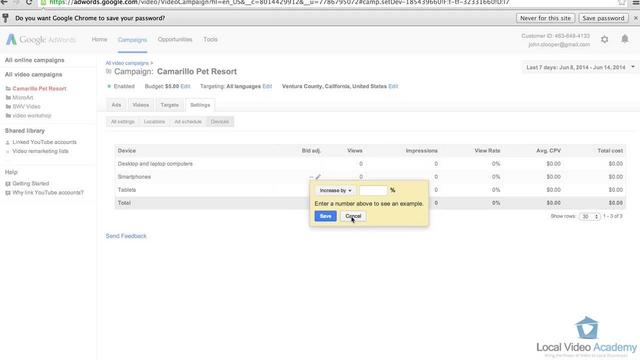Open the Locations sub-tab
Image resolution: width=640 pixels, height=360 pixels.
click(154, 122)
